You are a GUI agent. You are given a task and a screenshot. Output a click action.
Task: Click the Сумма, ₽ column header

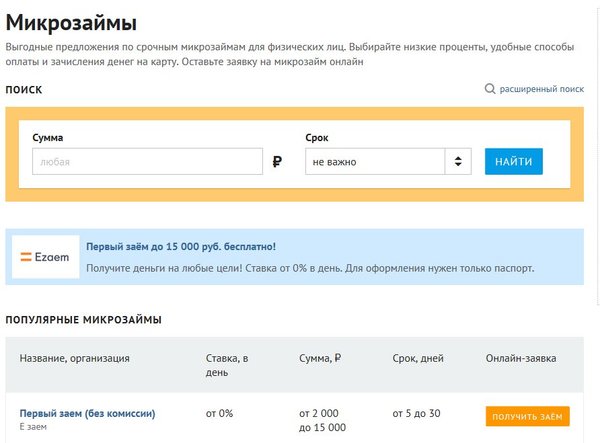click(320, 358)
